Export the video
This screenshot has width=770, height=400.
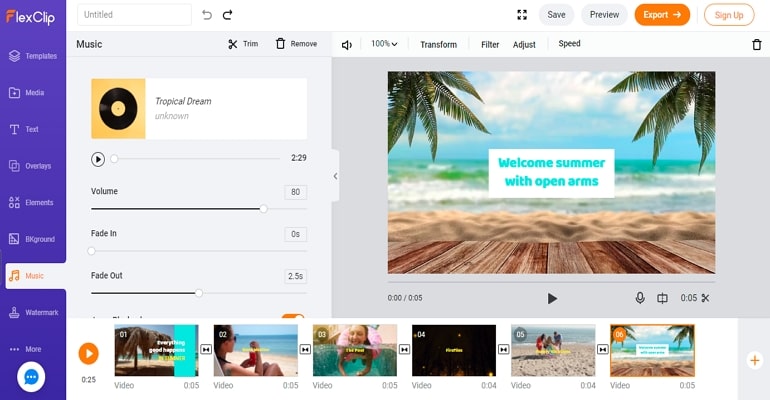662,15
